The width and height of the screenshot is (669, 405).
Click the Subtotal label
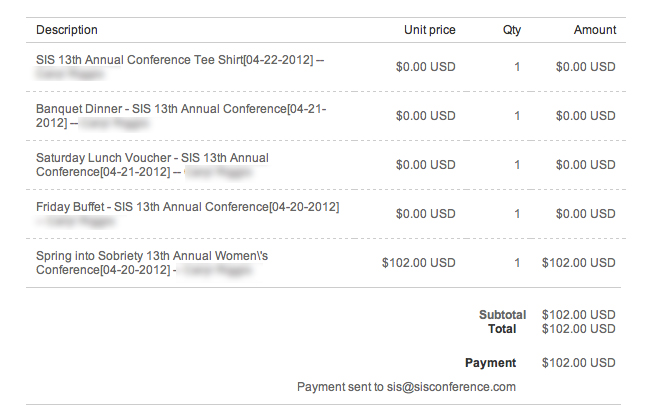pos(502,315)
